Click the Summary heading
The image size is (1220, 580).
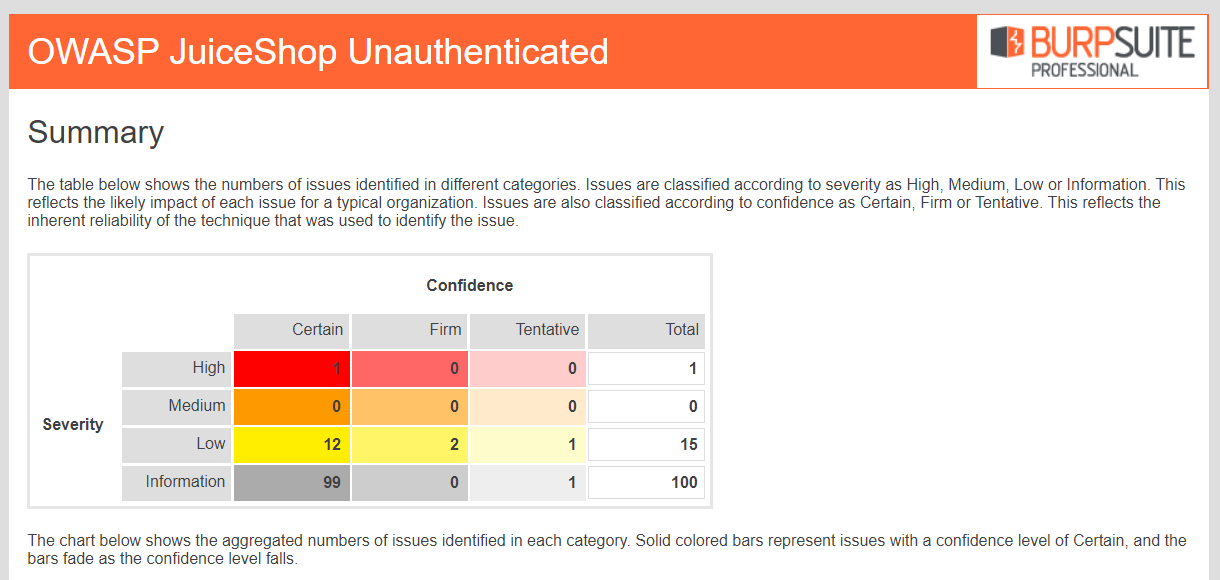[96, 132]
